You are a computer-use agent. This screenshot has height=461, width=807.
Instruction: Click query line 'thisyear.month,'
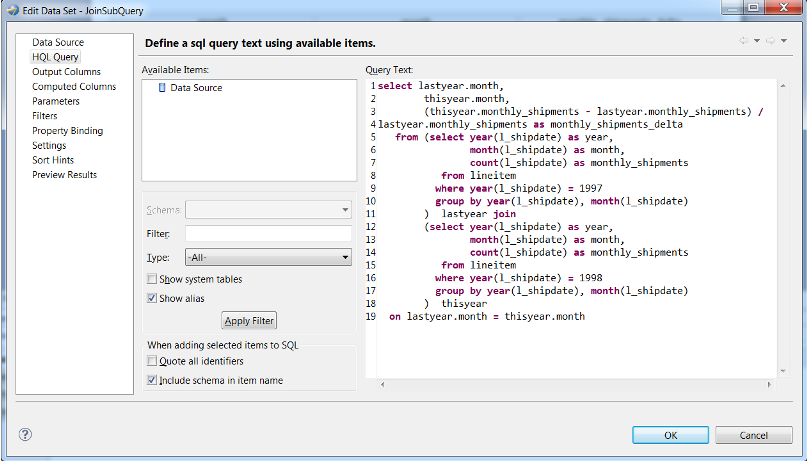click(466, 99)
